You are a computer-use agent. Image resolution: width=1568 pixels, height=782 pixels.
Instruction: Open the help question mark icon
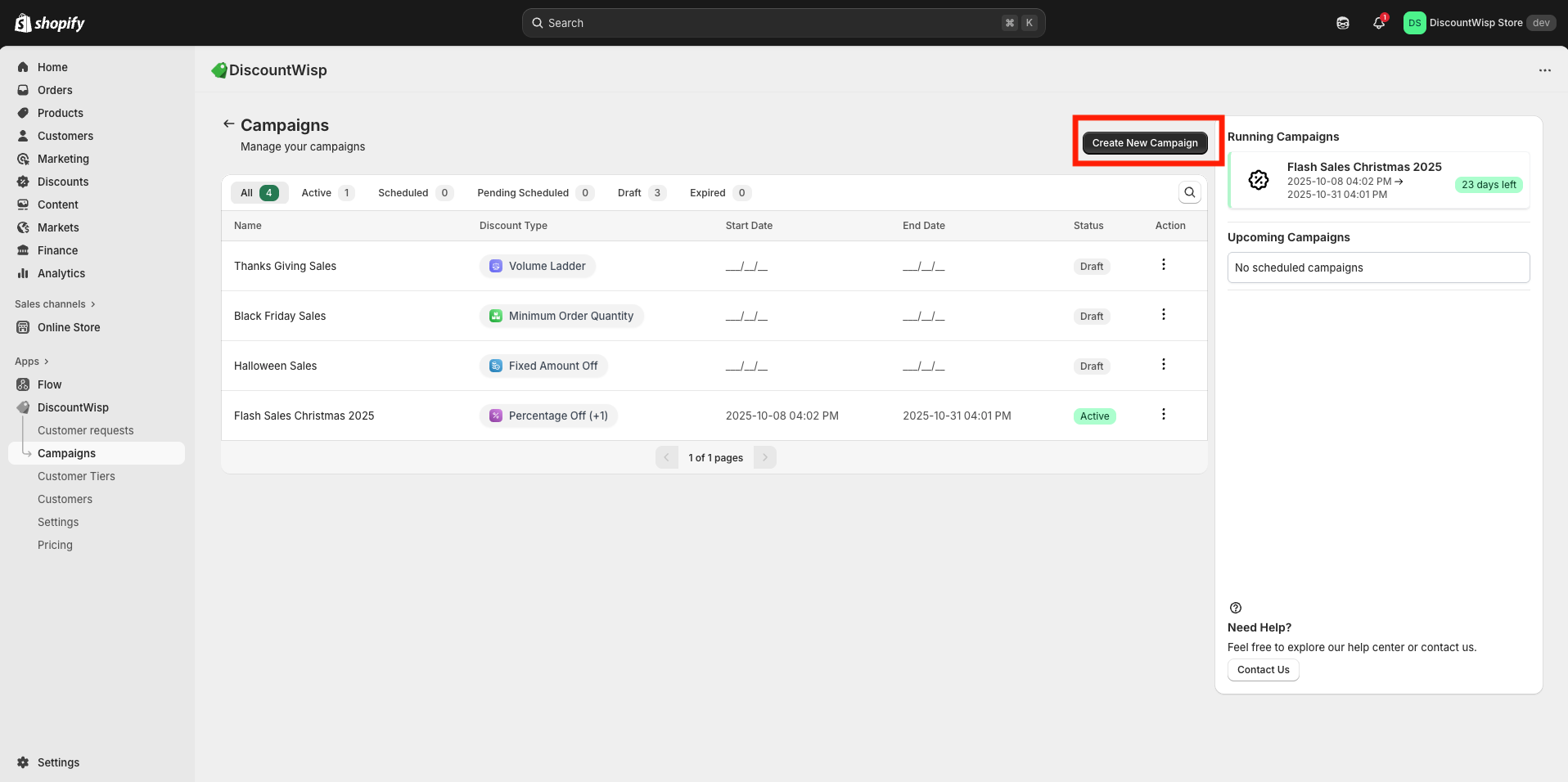[1236, 608]
